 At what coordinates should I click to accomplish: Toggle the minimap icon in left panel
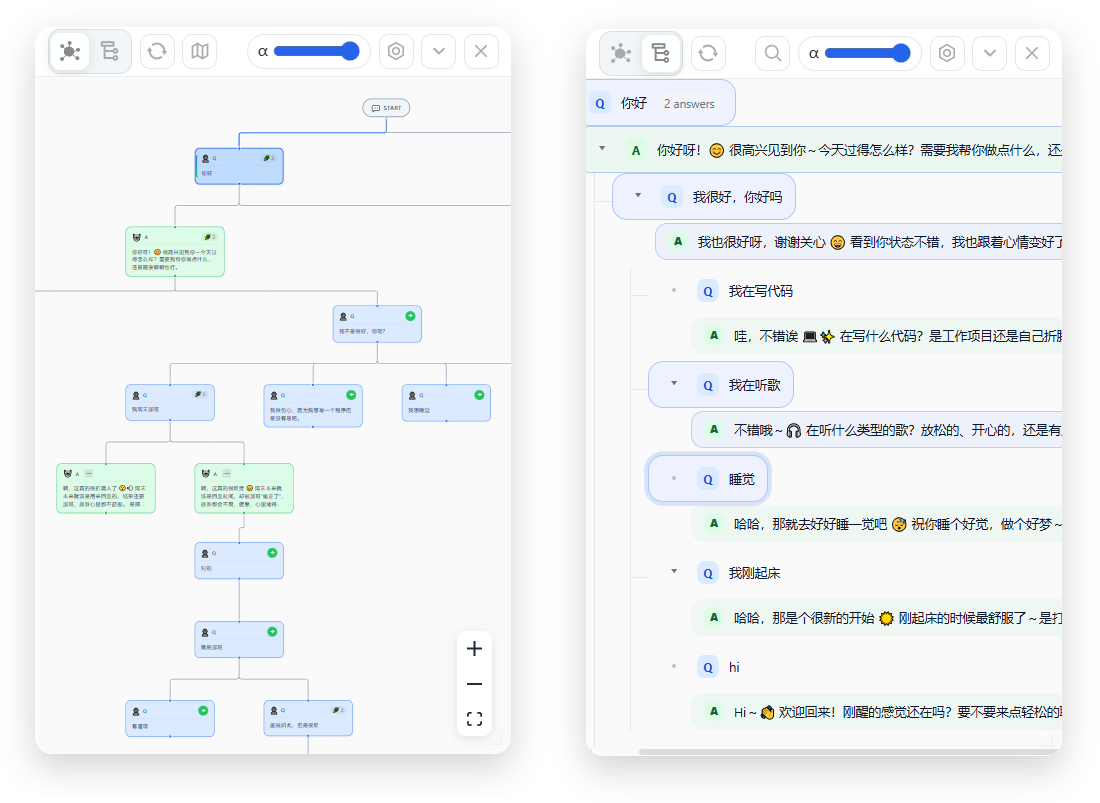pos(200,51)
